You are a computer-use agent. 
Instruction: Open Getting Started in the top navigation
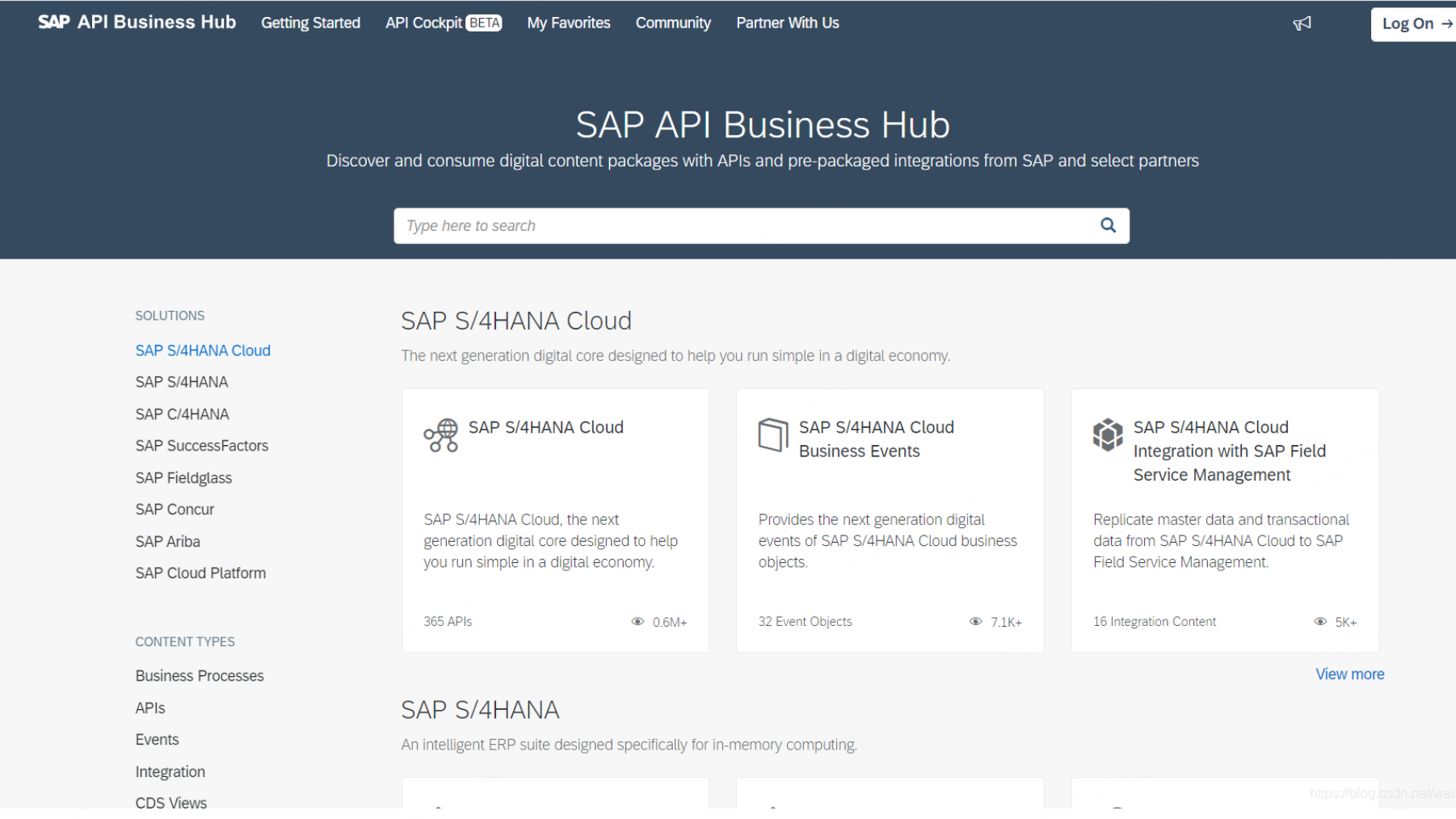click(x=310, y=23)
